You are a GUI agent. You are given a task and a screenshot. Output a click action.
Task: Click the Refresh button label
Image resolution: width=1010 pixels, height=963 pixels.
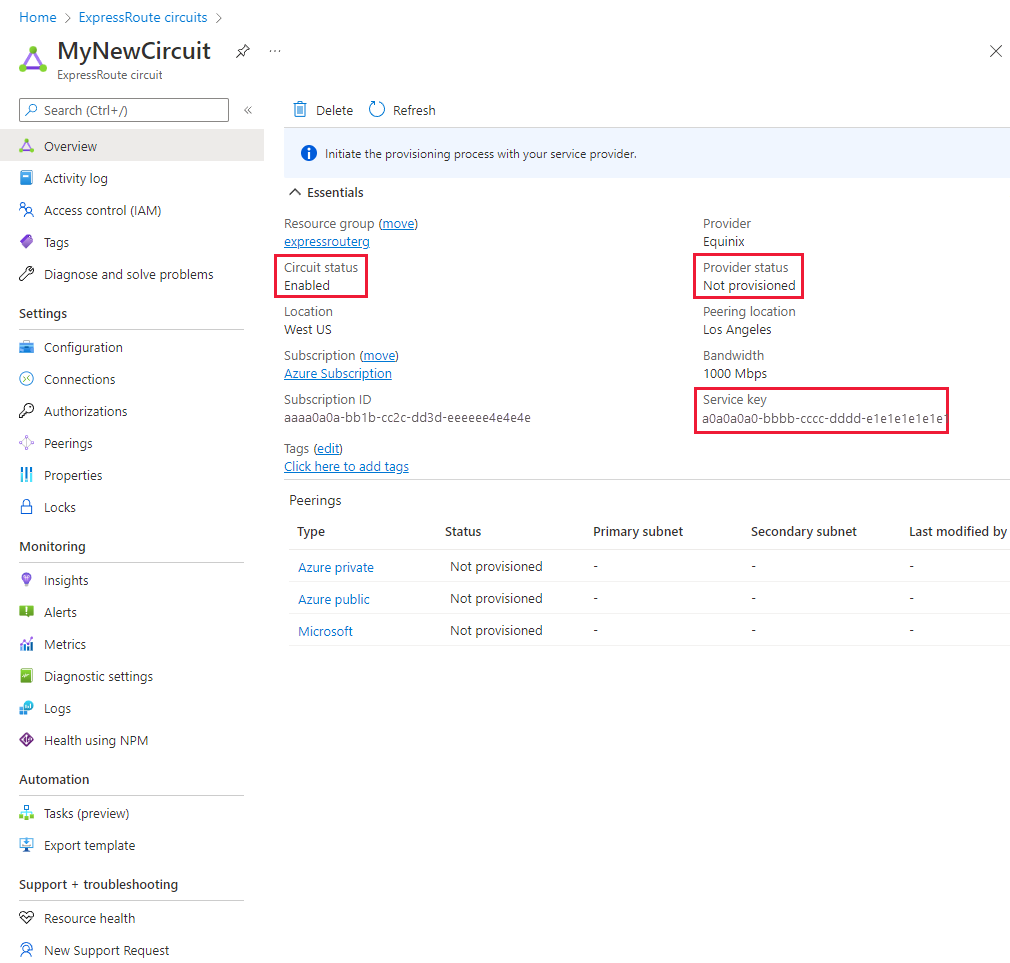414,110
